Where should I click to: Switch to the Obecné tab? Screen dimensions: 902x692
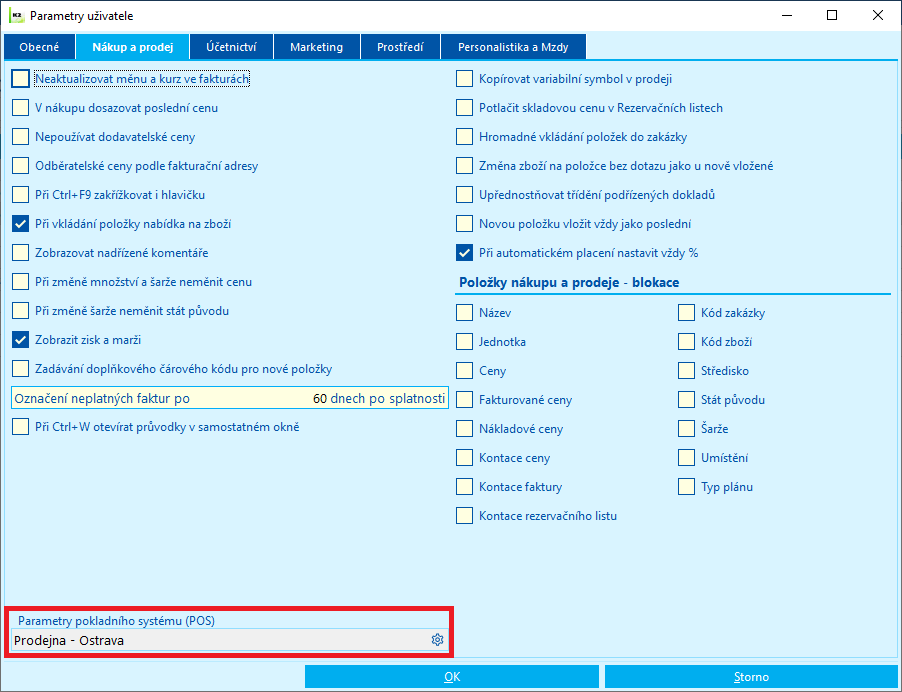coord(39,47)
